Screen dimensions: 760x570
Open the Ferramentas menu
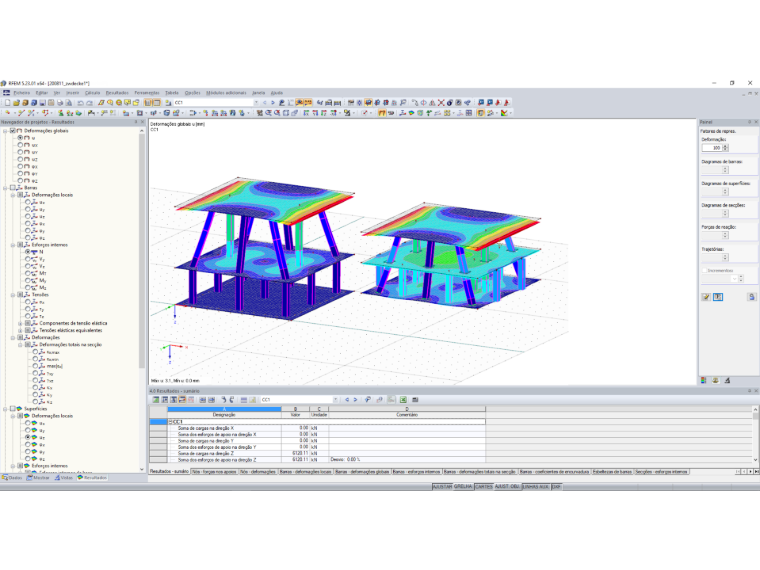pyautogui.click(x=147, y=93)
